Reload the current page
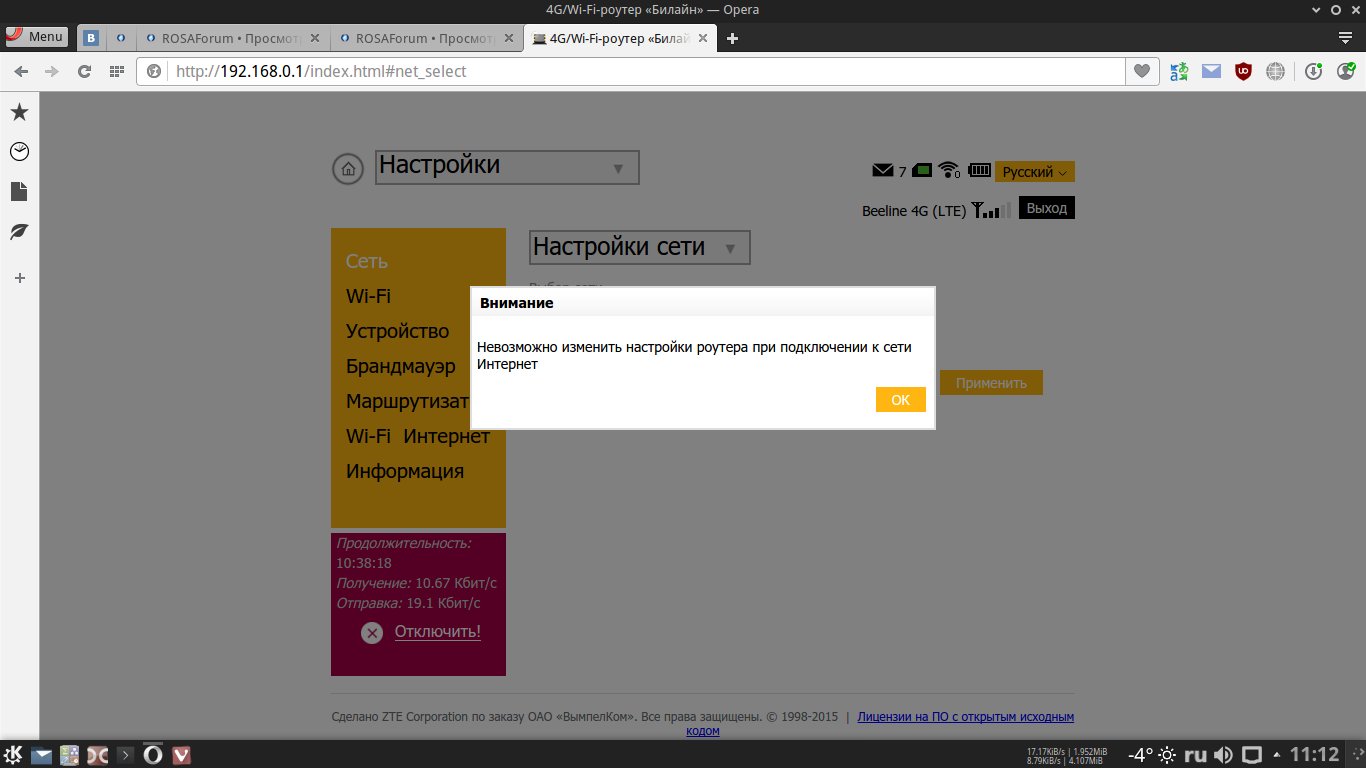The width and height of the screenshot is (1366, 768). point(84,72)
